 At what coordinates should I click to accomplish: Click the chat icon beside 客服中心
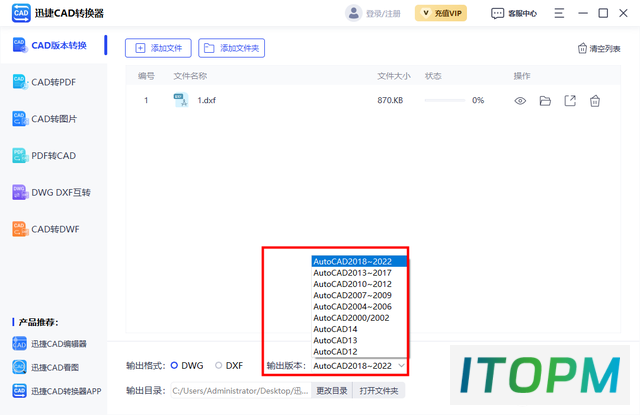[x=497, y=13]
